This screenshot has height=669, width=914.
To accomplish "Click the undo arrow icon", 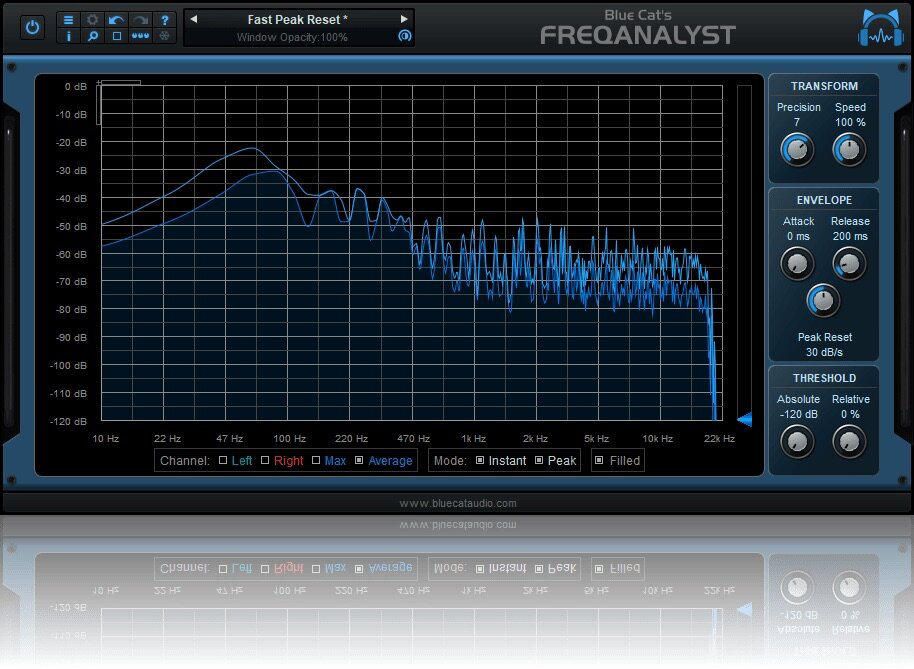I will click(x=116, y=20).
